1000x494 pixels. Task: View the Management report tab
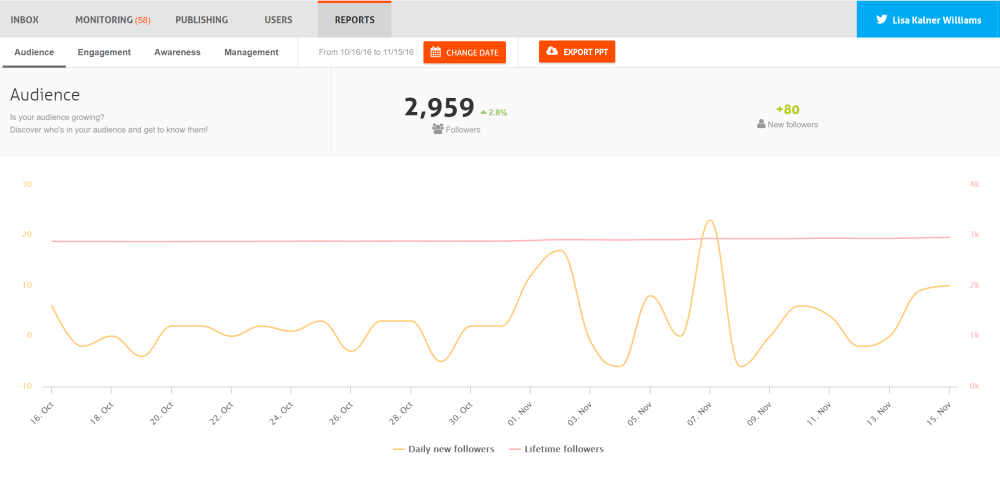pos(251,53)
